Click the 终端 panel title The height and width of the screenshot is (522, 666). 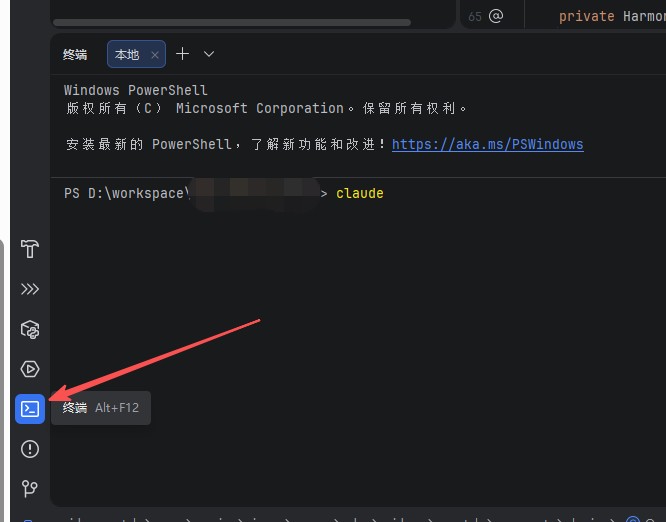click(x=75, y=54)
